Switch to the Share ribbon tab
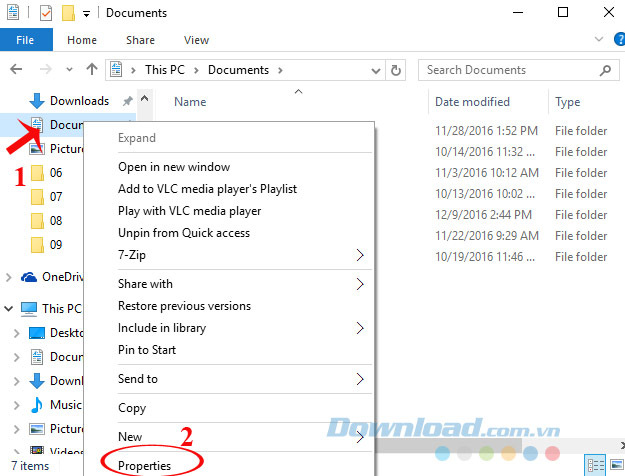 [x=140, y=40]
